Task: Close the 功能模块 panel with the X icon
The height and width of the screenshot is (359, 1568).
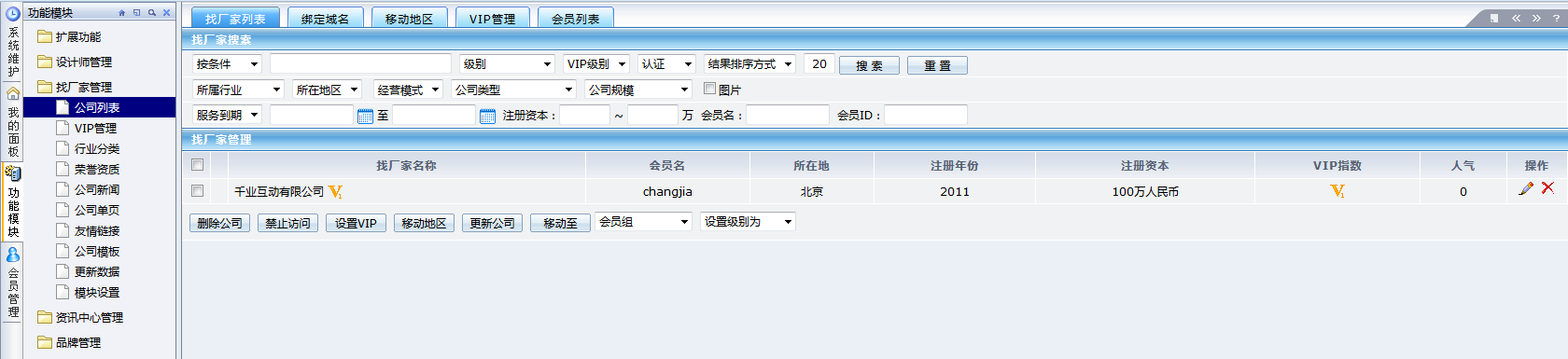Action: tap(167, 13)
